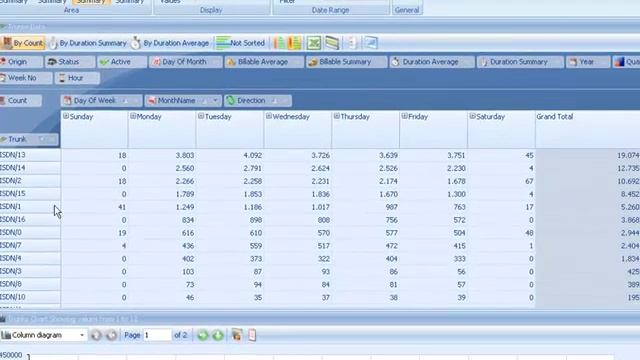Click the Sunday cell showing 41
Viewport: 640px width, 360px height.
tap(94, 207)
